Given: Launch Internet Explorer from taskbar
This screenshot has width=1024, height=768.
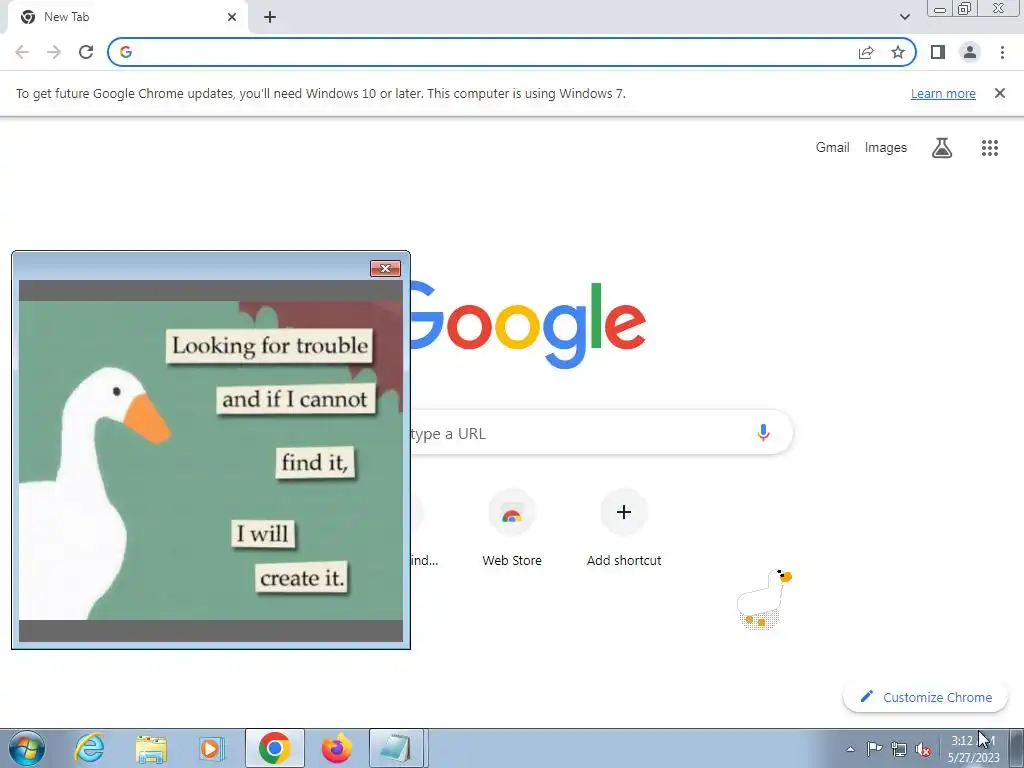Looking at the screenshot, I should (x=89, y=748).
